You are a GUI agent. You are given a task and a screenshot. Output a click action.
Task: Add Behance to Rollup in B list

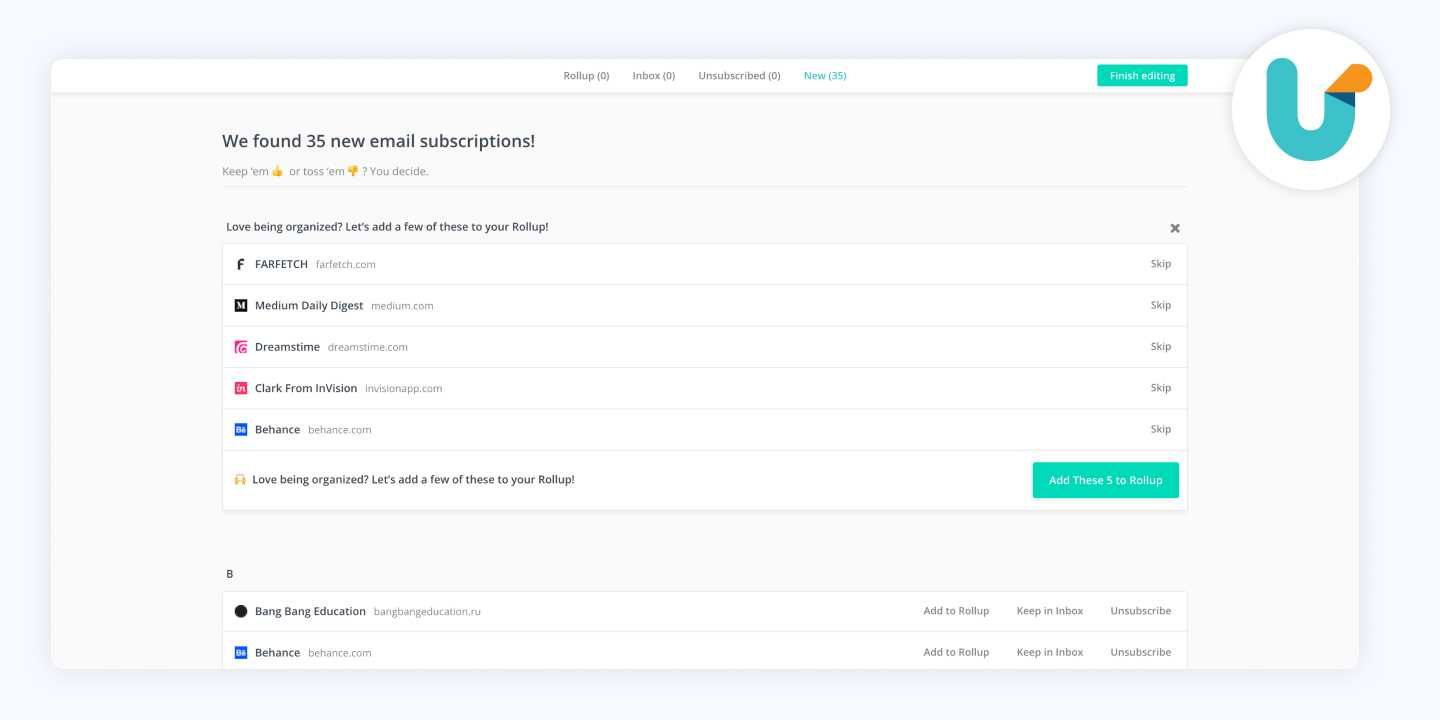point(956,652)
